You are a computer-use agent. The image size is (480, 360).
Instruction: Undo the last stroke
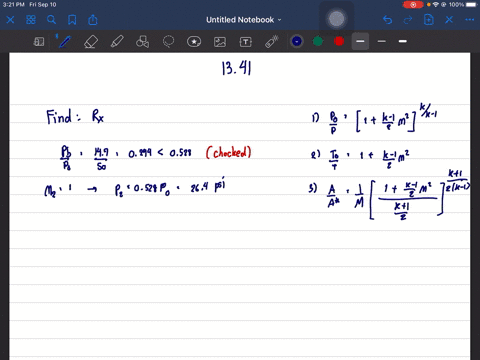point(387,20)
